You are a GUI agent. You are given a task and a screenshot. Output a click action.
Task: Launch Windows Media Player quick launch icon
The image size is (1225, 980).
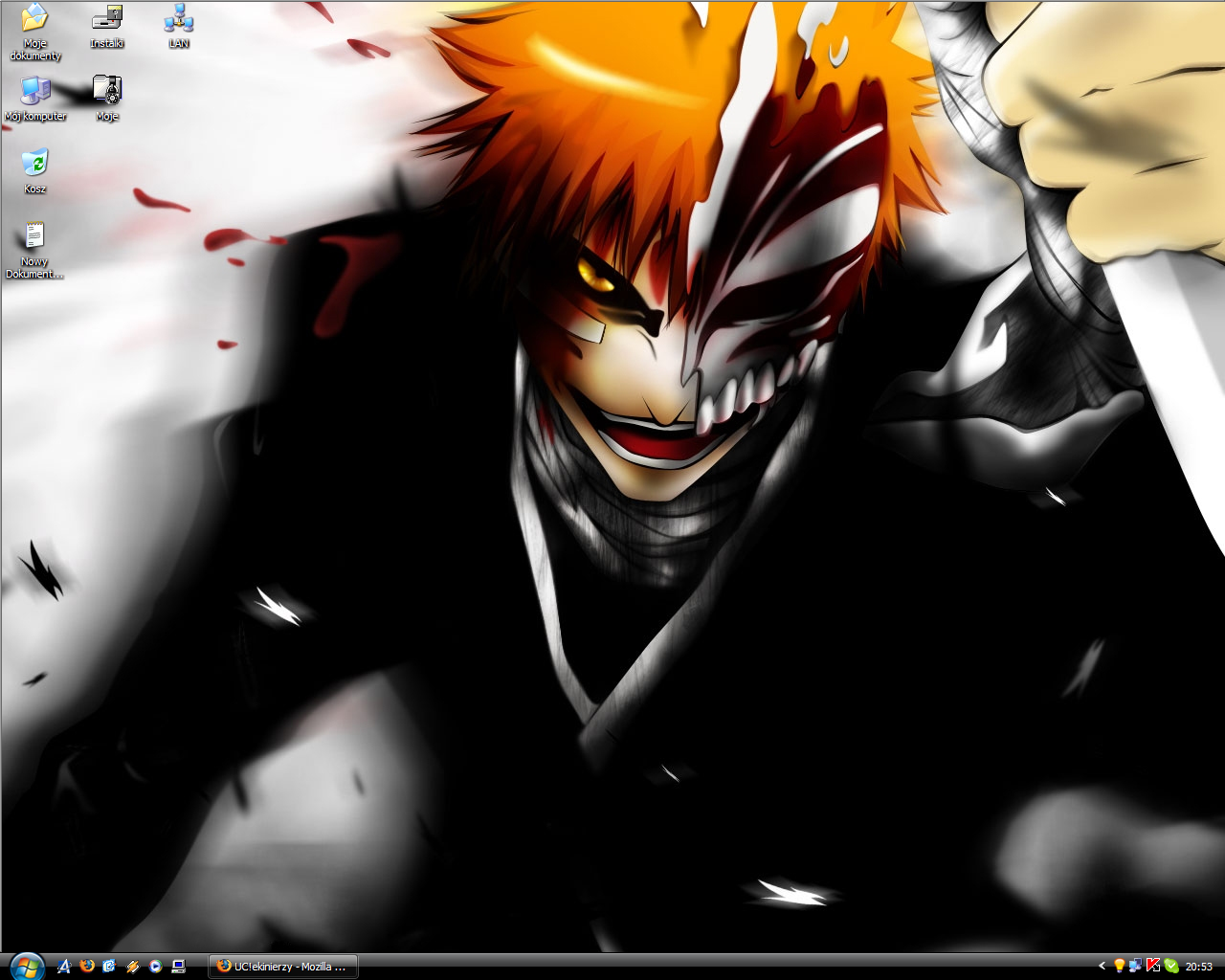(x=155, y=967)
